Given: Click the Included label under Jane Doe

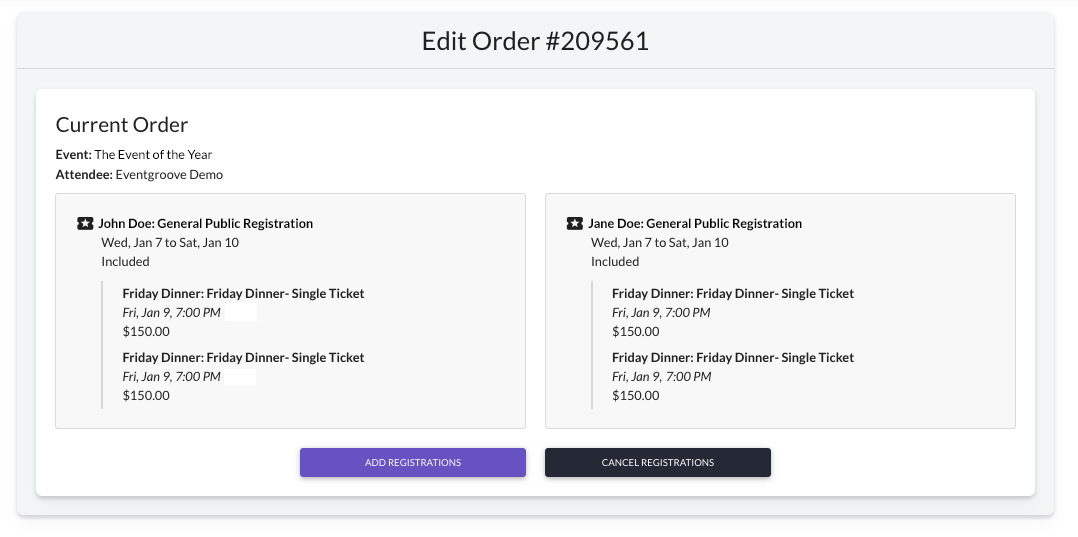Looking at the screenshot, I should pyautogui.click(x=615, y=262).
